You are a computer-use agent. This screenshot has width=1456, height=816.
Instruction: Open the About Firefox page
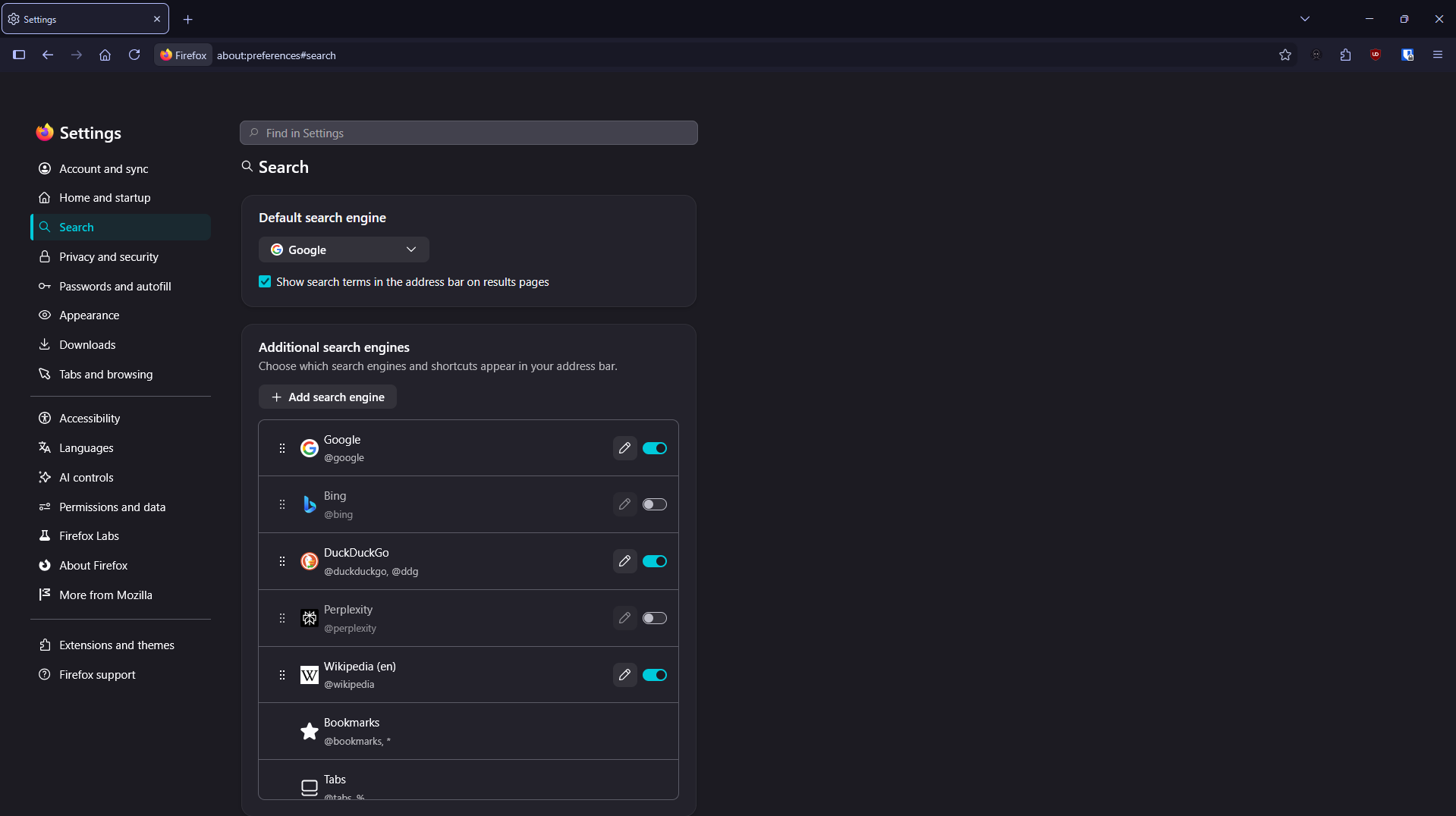121,566
